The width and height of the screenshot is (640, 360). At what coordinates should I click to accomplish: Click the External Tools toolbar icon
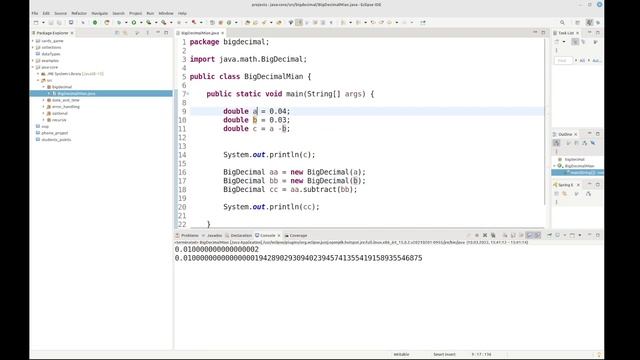164,22
